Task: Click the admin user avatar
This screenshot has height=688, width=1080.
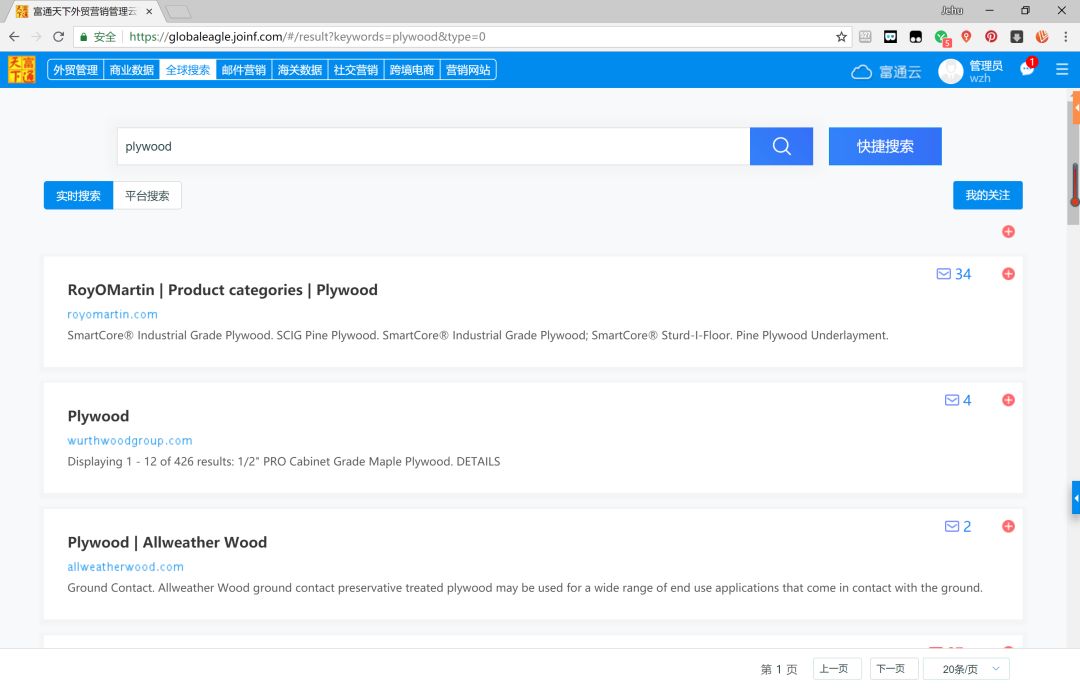Action: click(x=951, y=71)
